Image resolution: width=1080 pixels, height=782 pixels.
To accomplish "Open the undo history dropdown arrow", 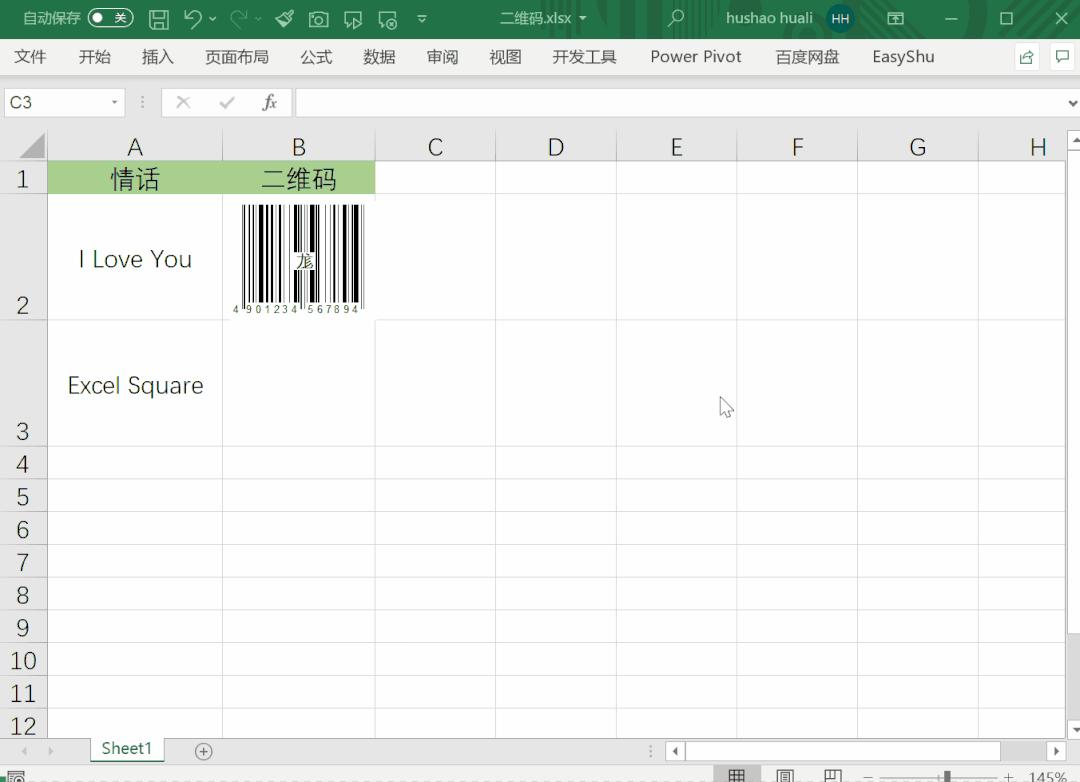I will click(x=213, y=19).
